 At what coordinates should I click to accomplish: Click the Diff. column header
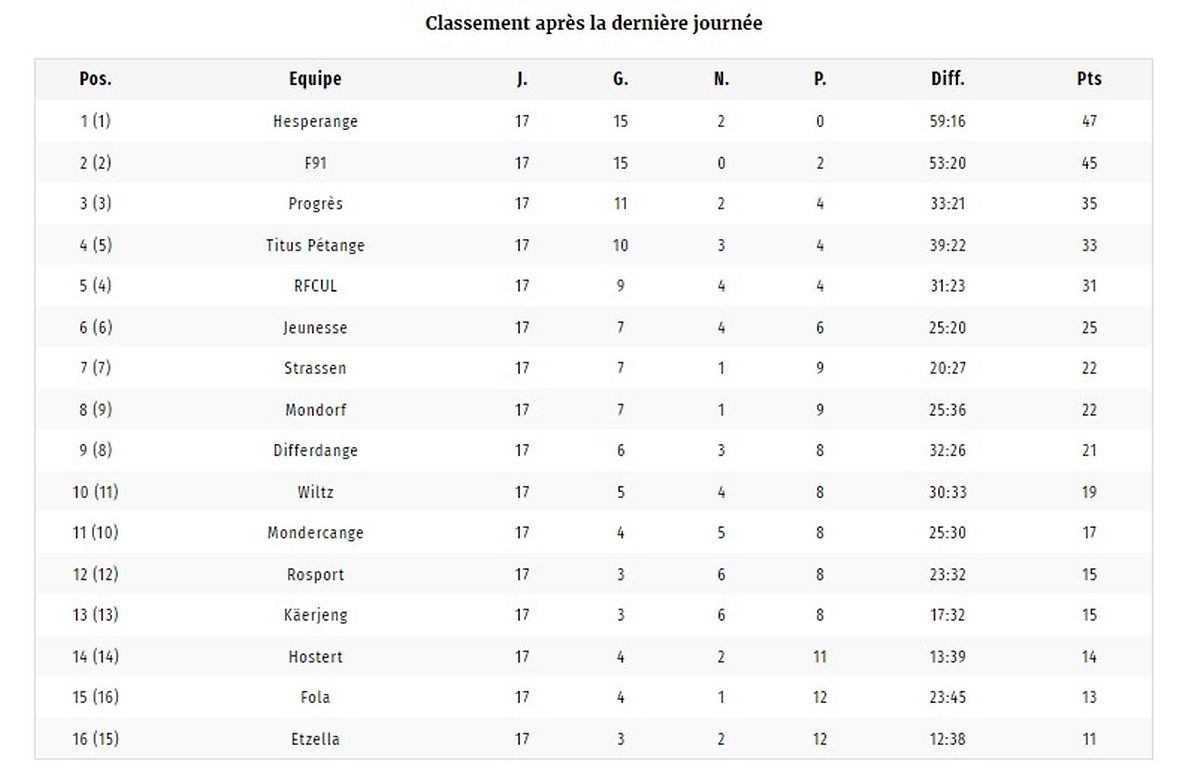pos(947,79)
